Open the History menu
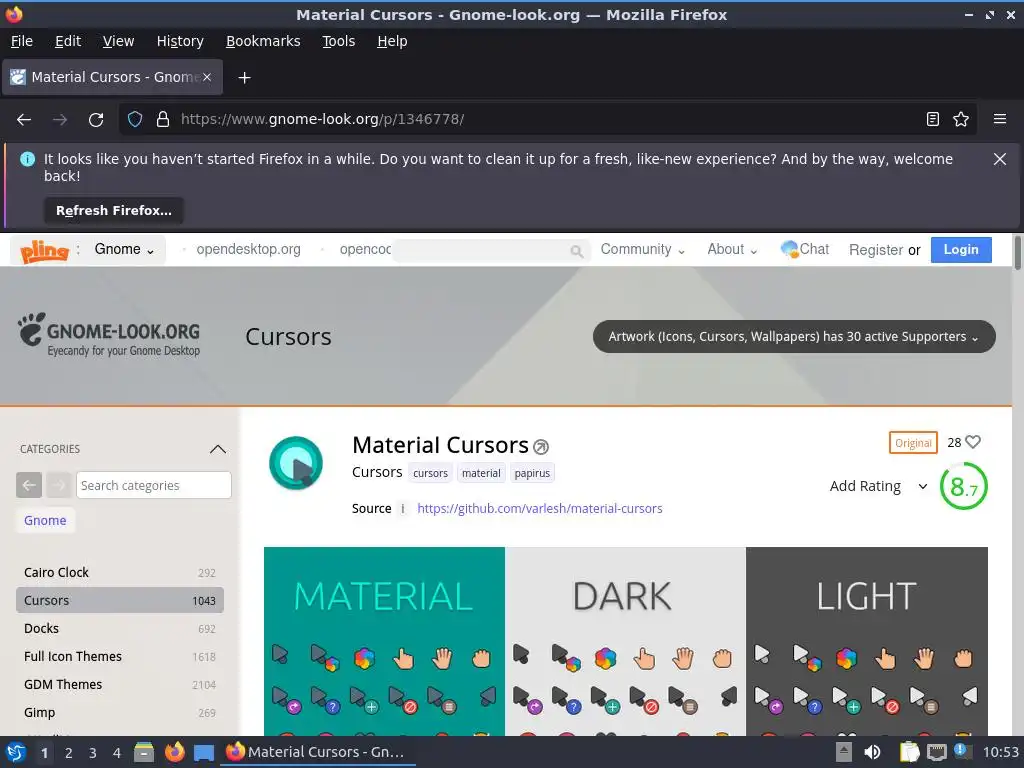The width and height of the screenshot is (1024, 768). (180, 41)
